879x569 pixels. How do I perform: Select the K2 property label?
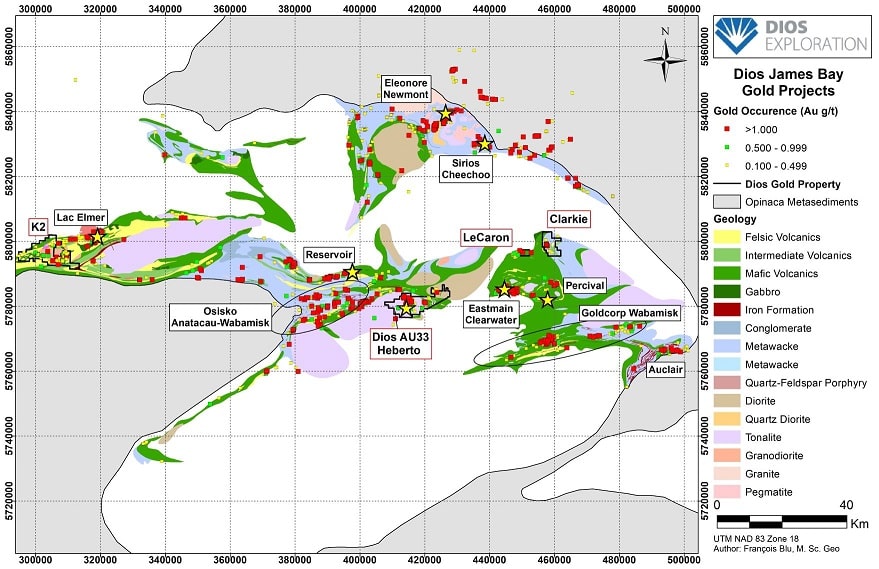(x=39, y=227)
